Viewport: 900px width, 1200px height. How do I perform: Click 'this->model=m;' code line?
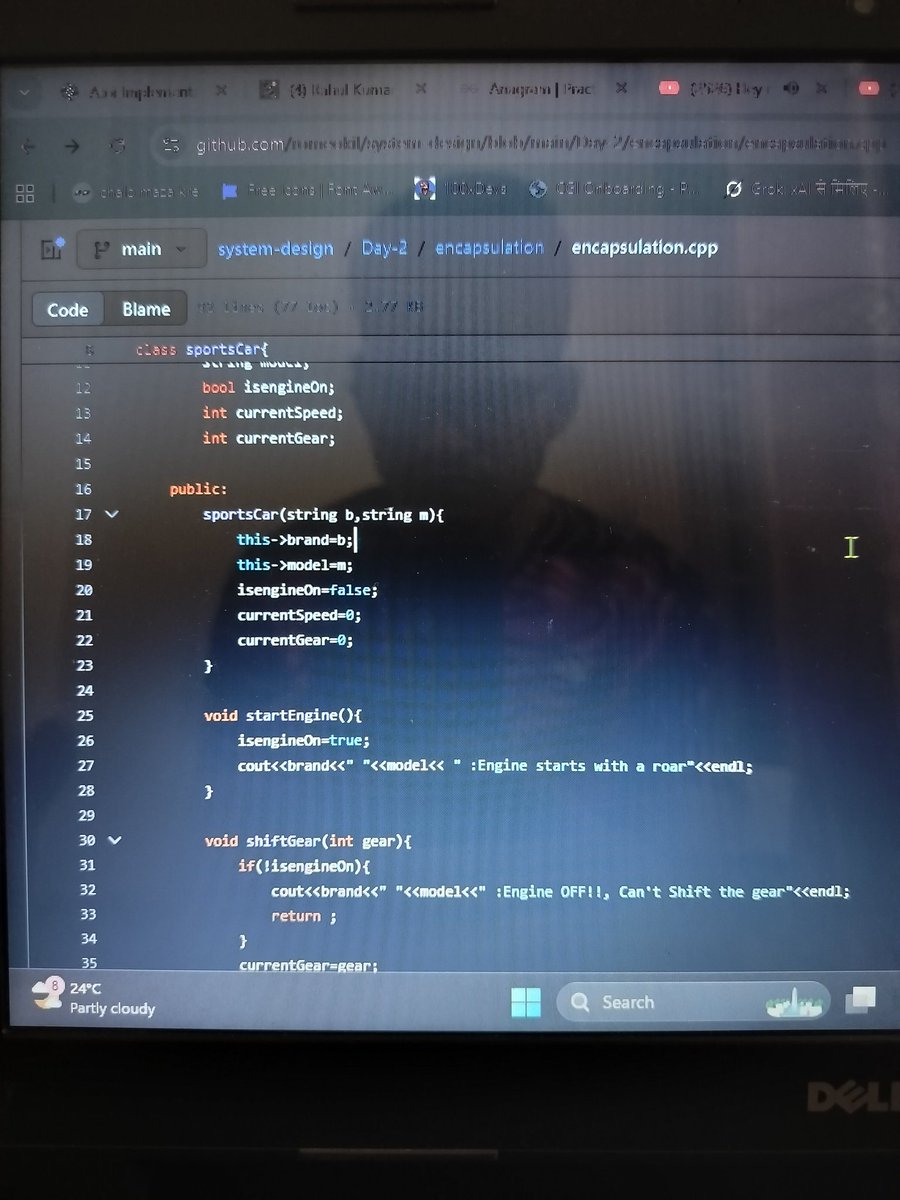(295, 565)
